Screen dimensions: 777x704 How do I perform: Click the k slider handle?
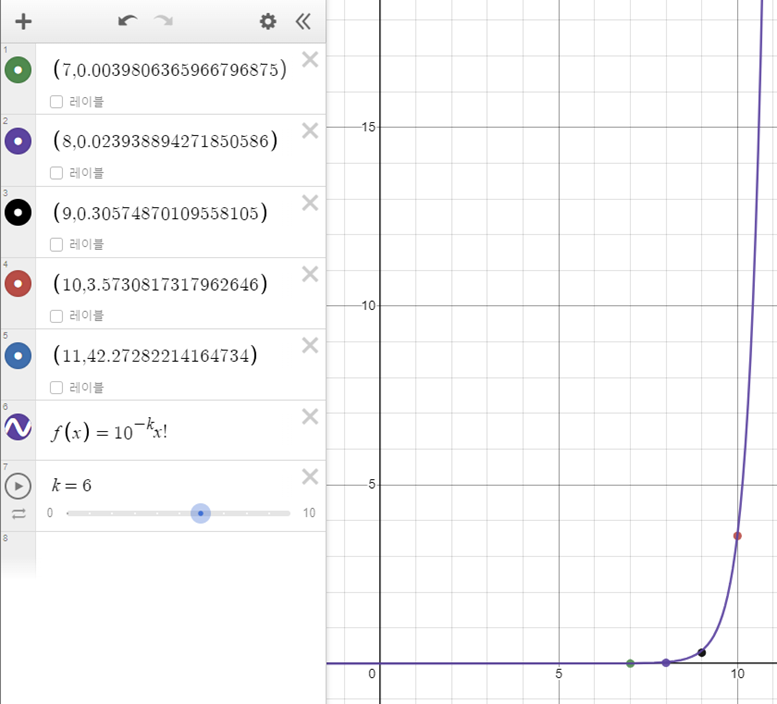pos(201,513)
